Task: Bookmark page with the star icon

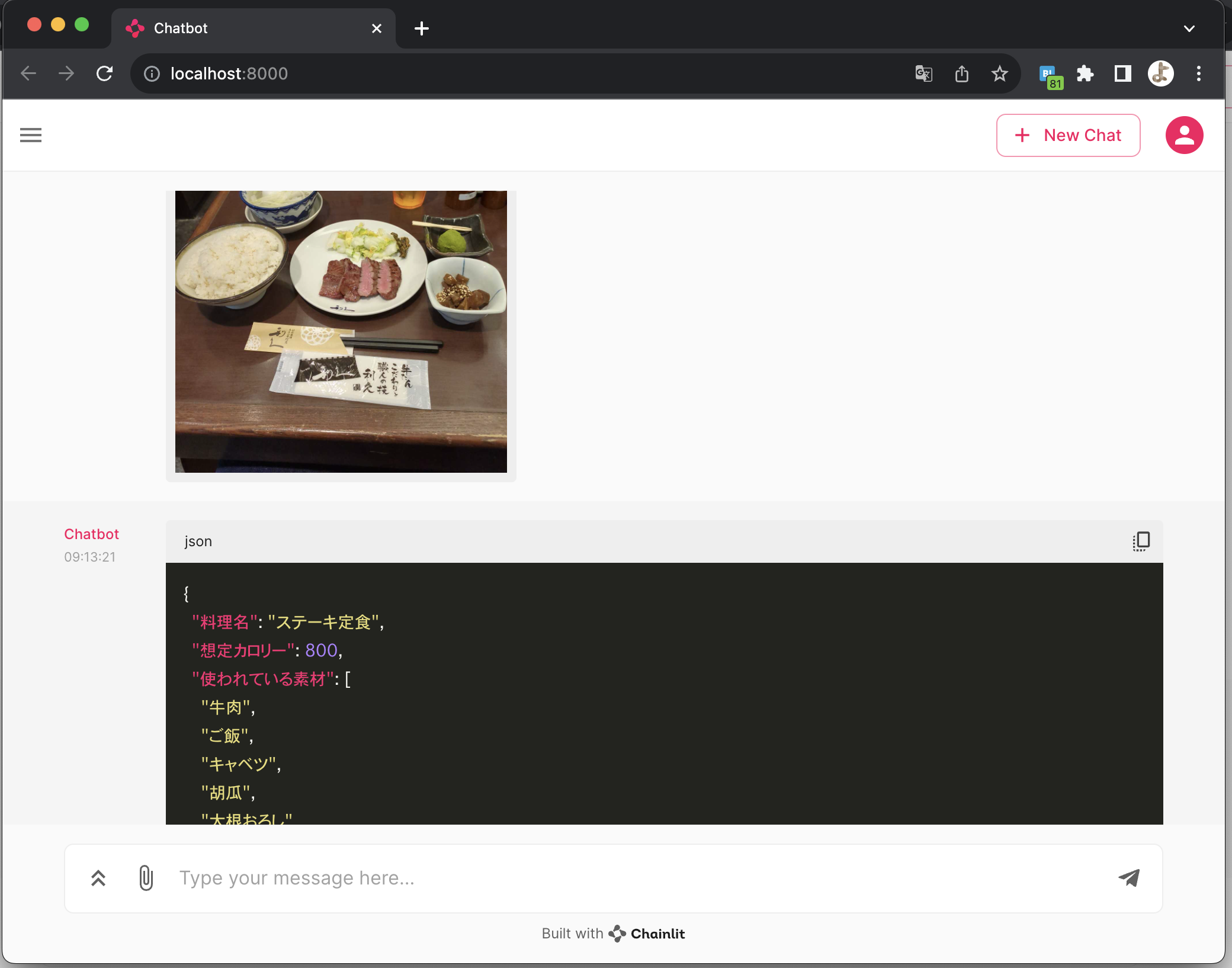Action: tap(999, 73)
